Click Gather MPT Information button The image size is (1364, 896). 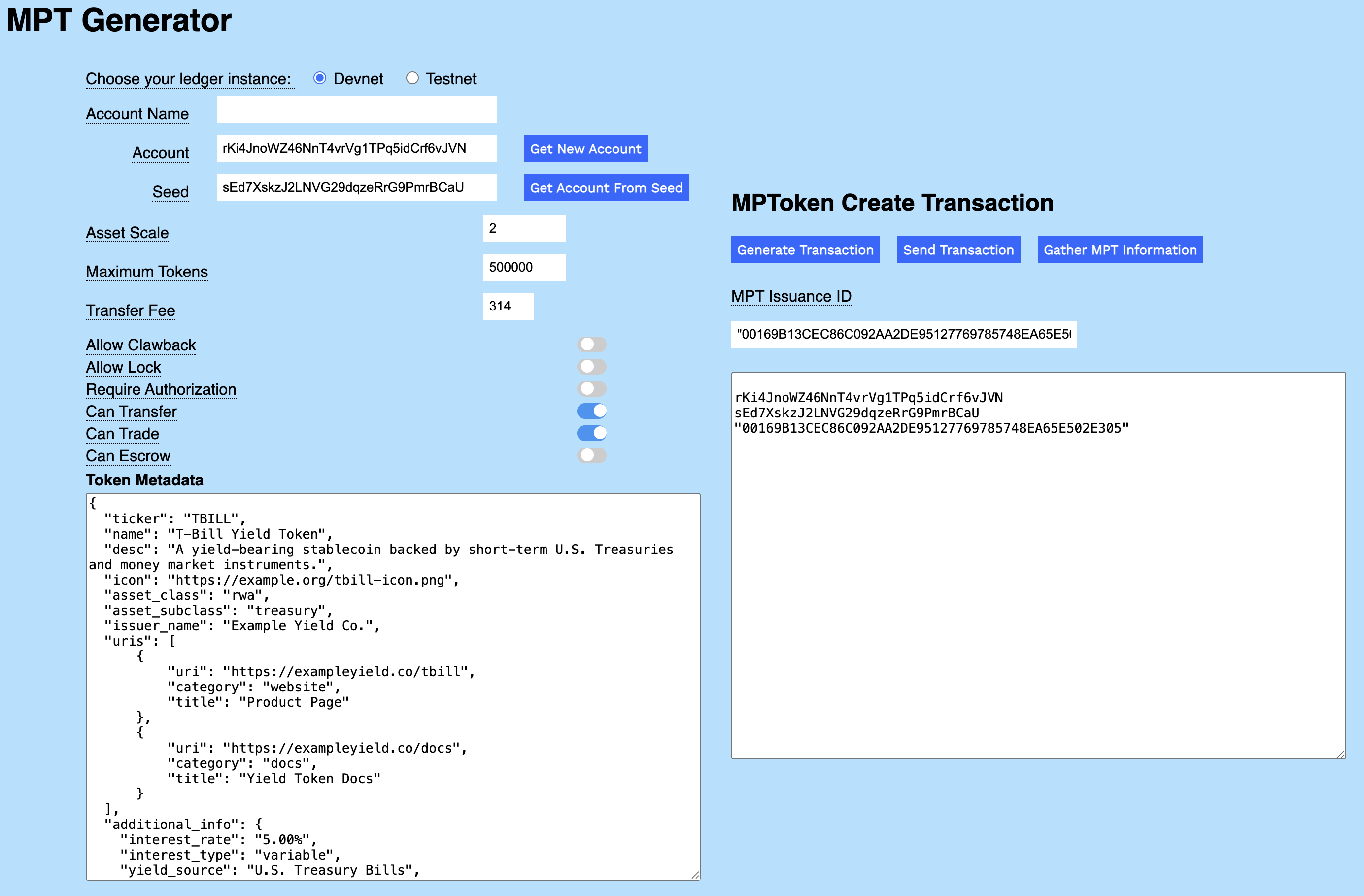coord(1119,250)
